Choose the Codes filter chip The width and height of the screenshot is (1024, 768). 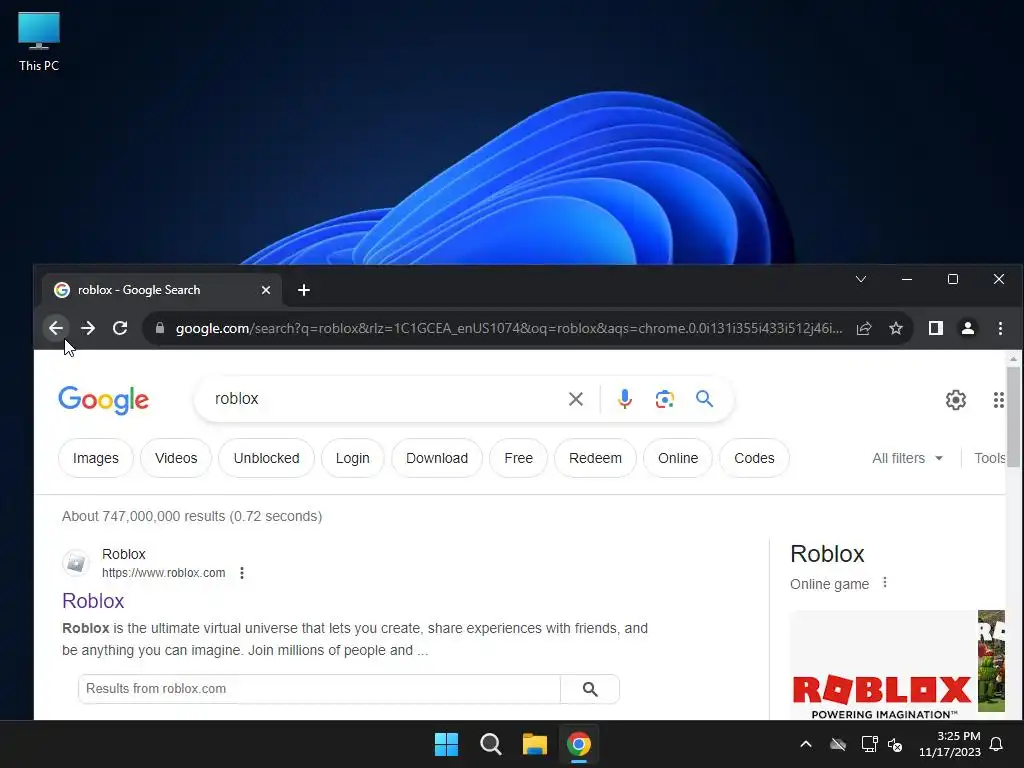point(754,458)
